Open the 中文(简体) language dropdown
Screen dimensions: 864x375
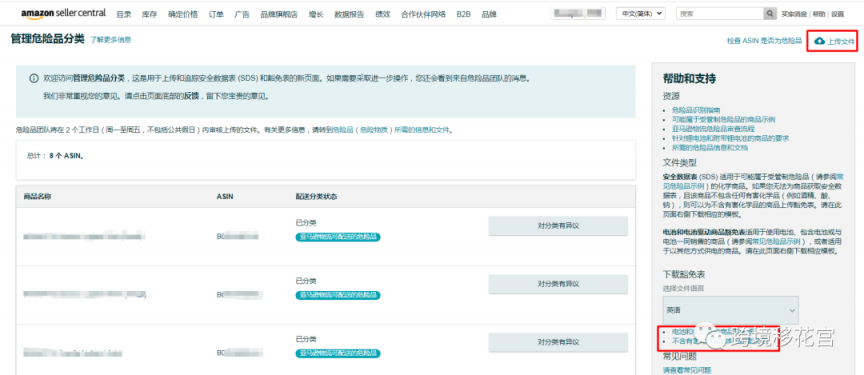pyautogui.click(x=640, y=14)
